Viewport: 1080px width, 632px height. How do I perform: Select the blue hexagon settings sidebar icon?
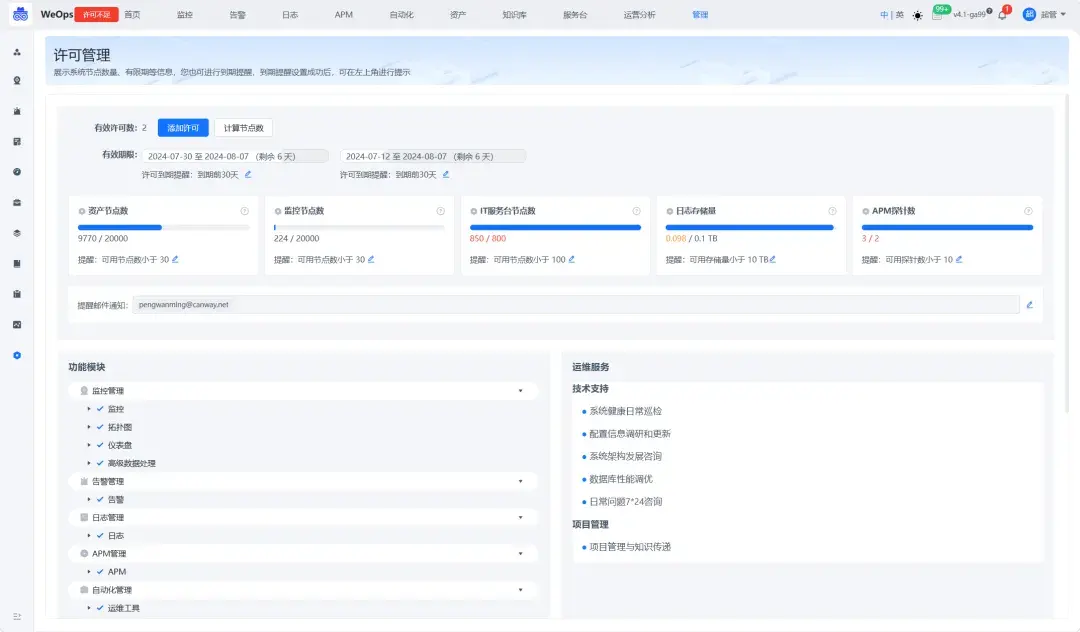[17, 355]
